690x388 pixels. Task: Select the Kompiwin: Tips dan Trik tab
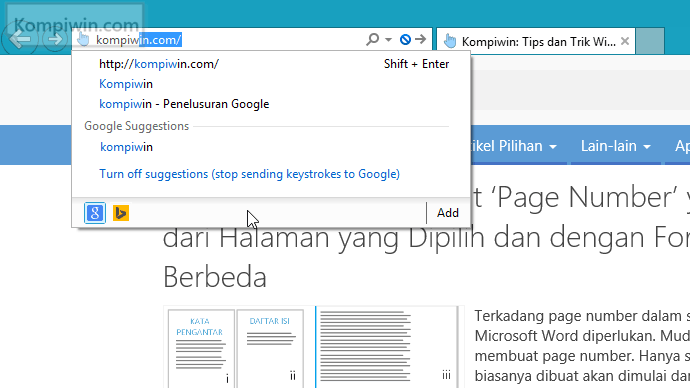[536, 41]
